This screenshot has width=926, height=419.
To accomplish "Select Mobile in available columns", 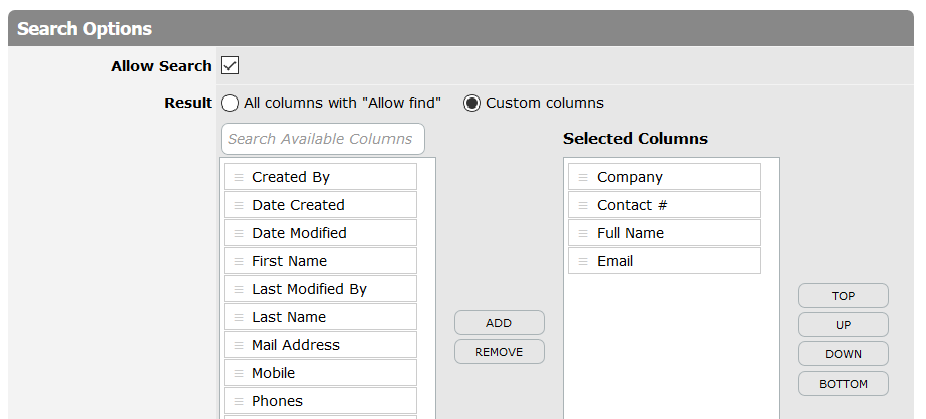I will [x=320, y=373].
